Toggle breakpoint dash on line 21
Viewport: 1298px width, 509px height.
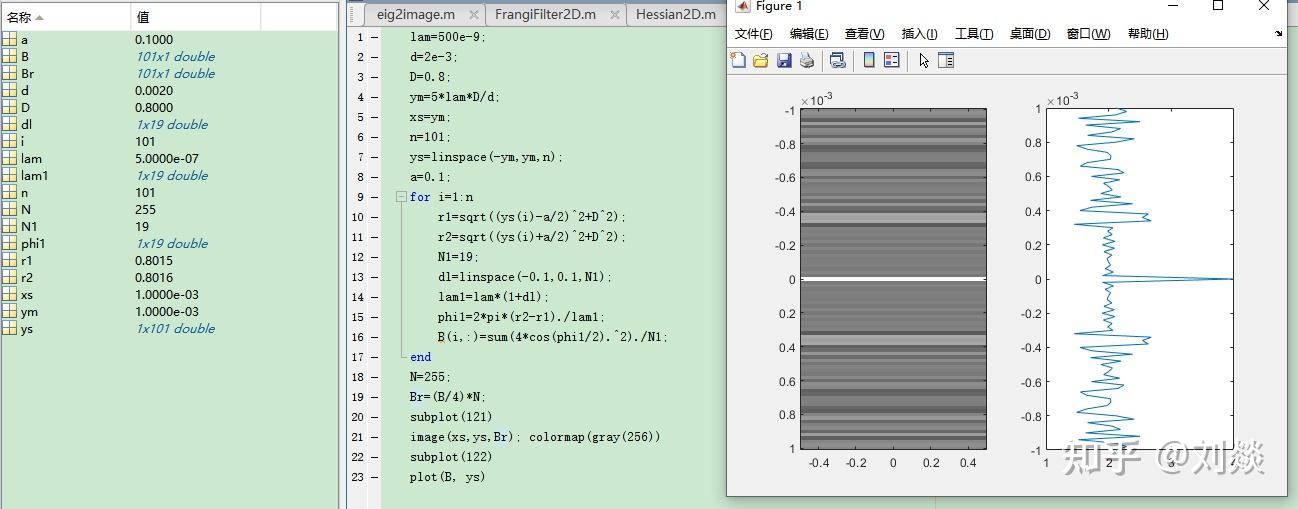pyautogui.click(x=374, y=437)
